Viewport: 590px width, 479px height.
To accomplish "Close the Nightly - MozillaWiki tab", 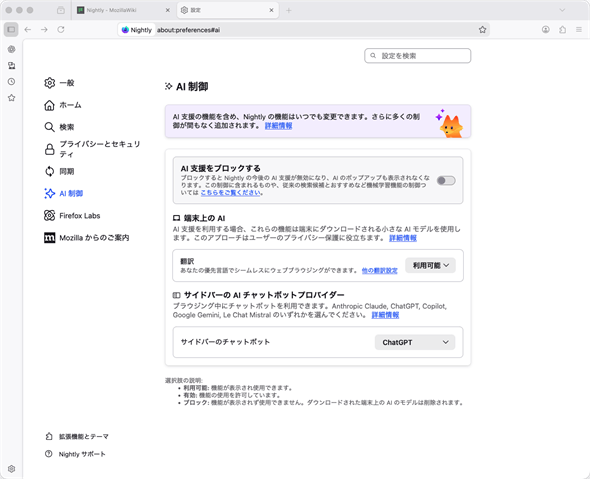I will pos(168,11).
